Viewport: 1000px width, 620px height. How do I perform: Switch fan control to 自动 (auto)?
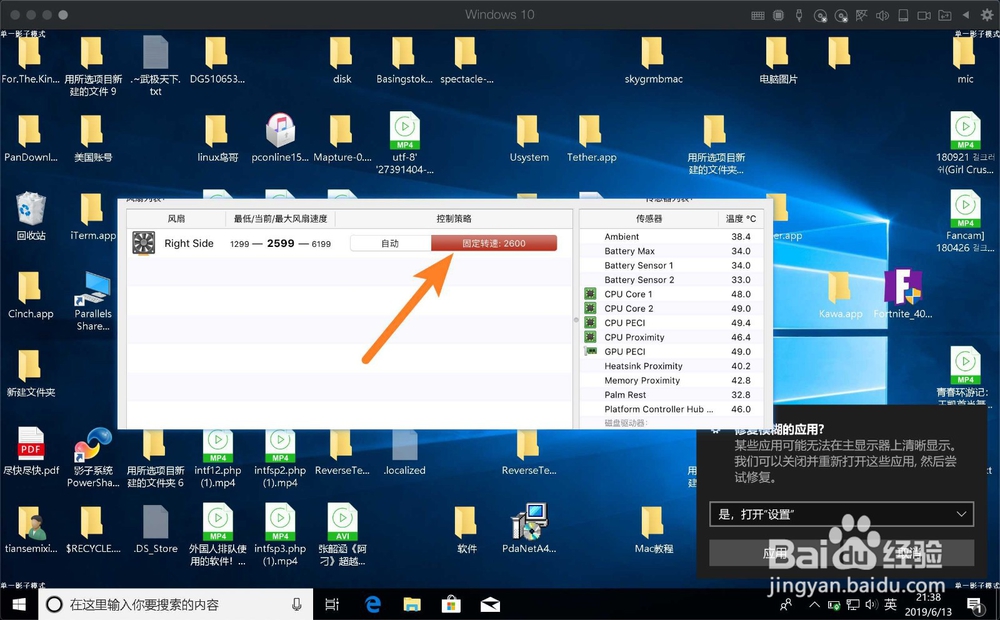[x=390, y=243]
